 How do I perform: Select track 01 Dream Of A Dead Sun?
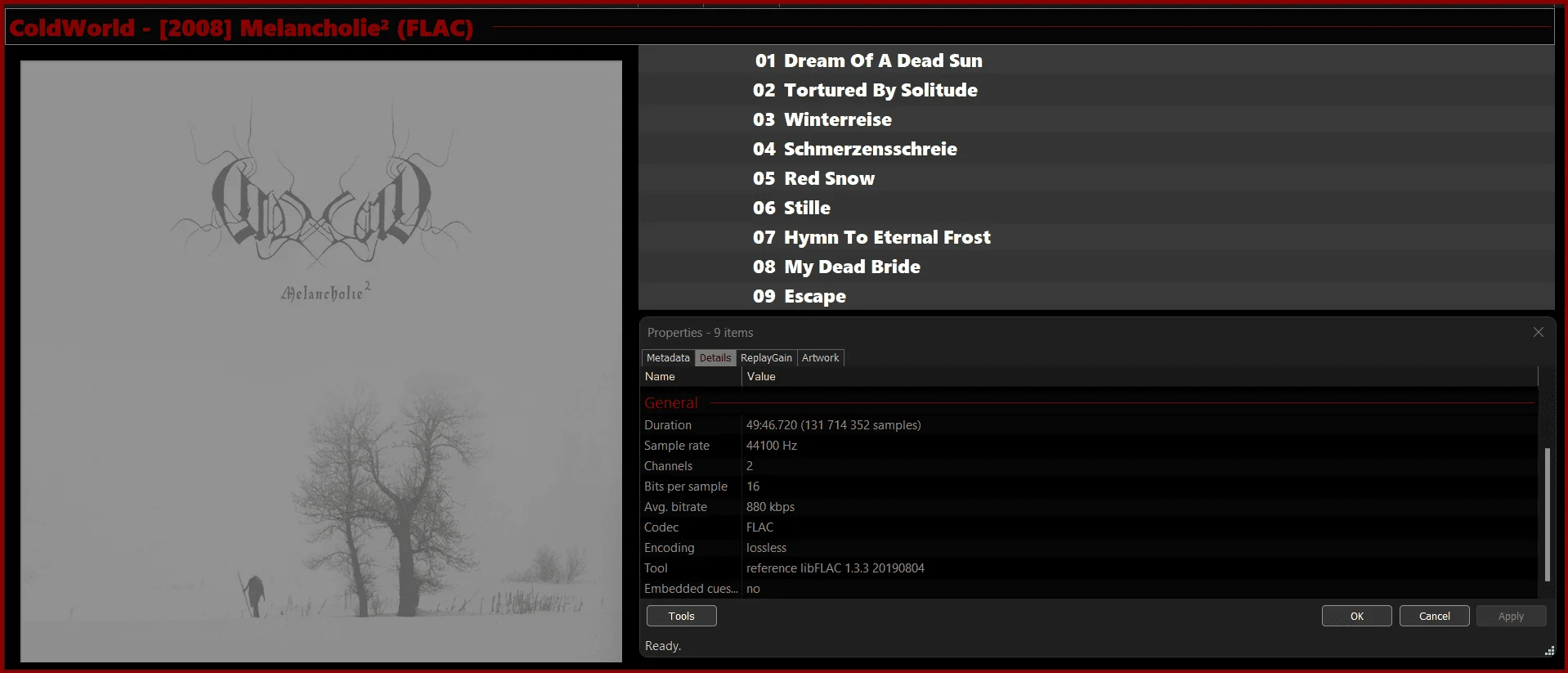[x=1096, y=61]
